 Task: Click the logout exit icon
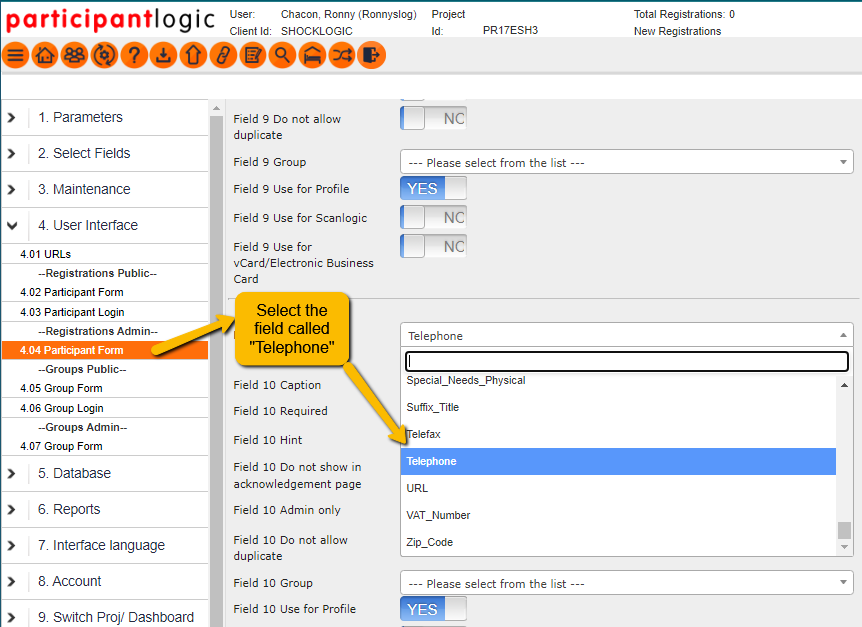pos(371,56)
